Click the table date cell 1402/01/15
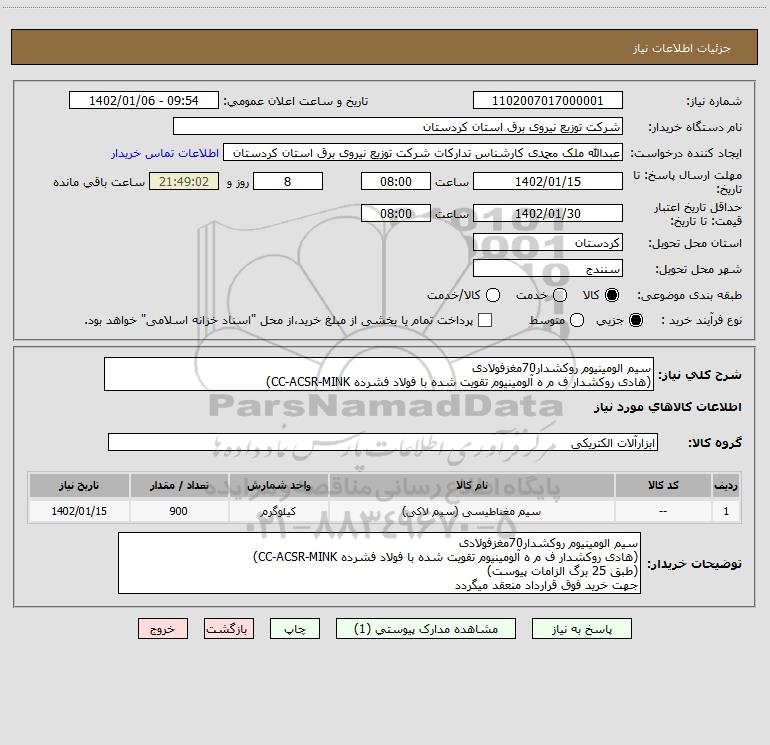 (79, 511)
